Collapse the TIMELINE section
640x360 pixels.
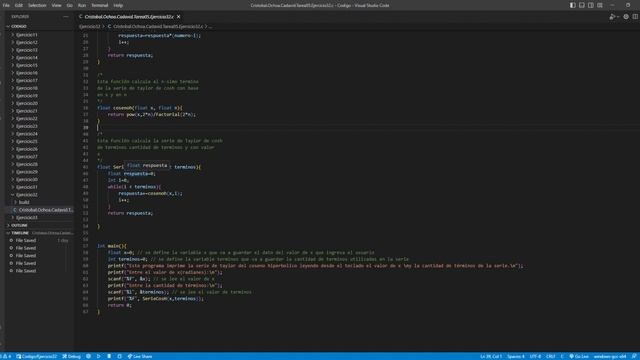[x=39, y=233]
